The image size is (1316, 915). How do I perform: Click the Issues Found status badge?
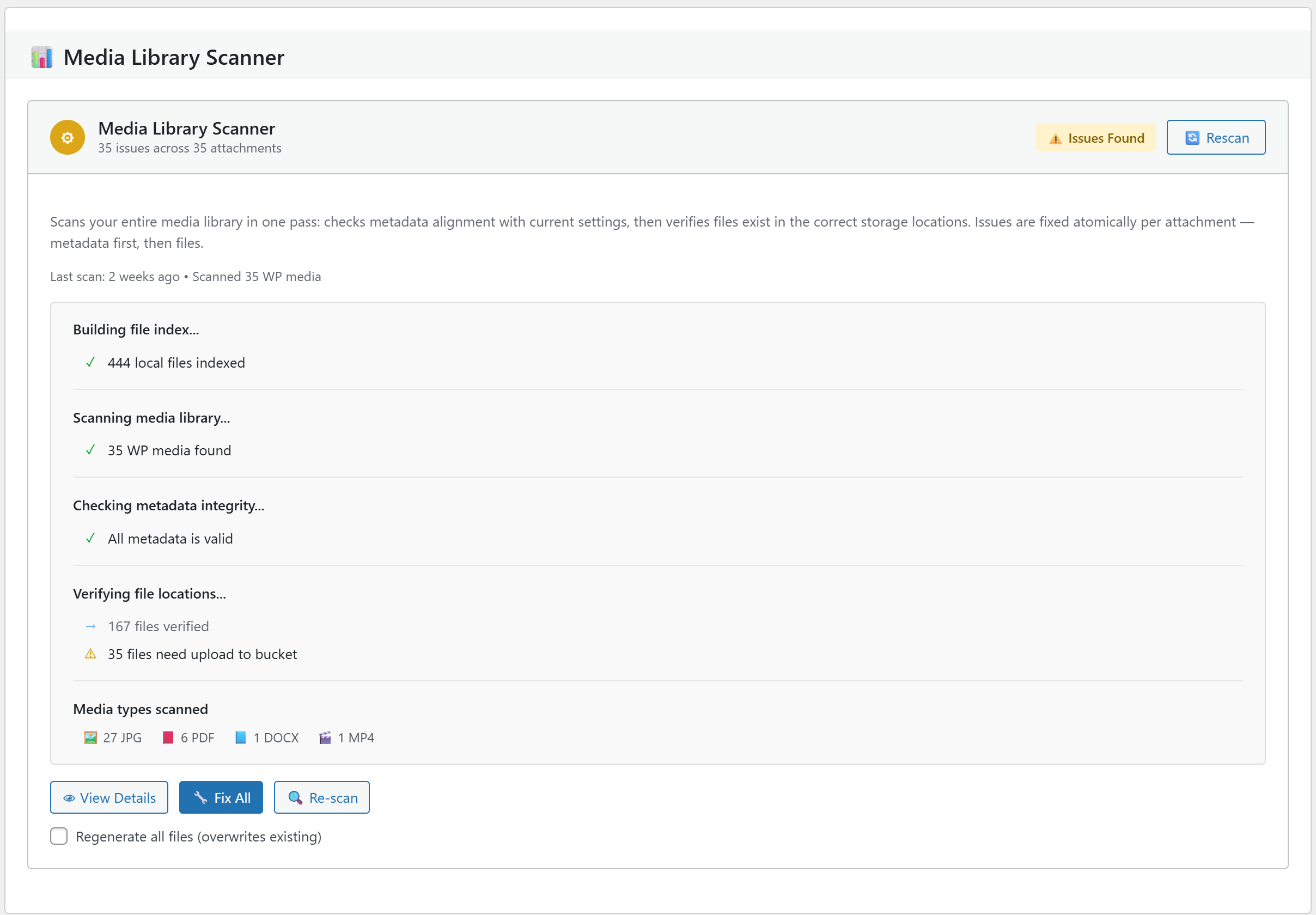pyautogui.click(x=1095, y=138)
